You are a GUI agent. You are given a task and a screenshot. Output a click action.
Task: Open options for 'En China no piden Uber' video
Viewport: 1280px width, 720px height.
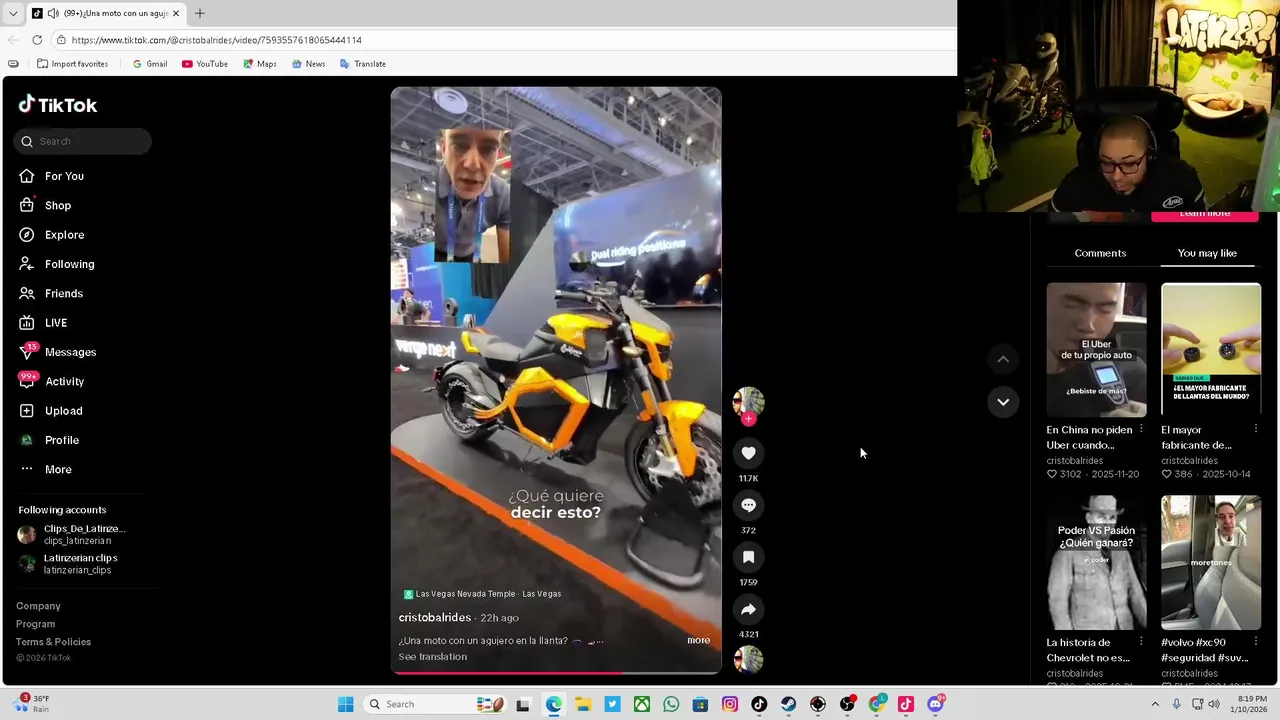click(x=1141, y=430)
